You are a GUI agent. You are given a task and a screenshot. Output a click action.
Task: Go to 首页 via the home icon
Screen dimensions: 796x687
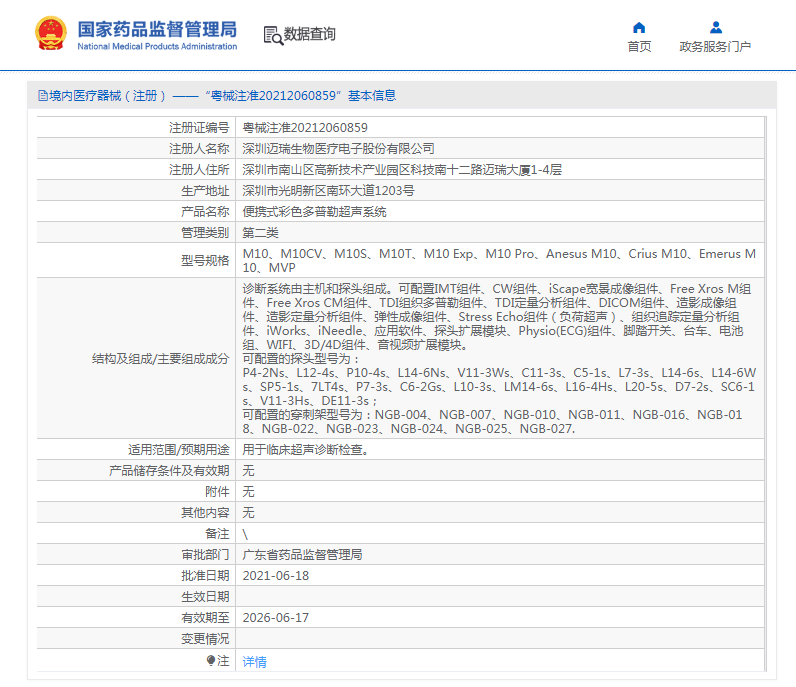[x=639, y=27]
